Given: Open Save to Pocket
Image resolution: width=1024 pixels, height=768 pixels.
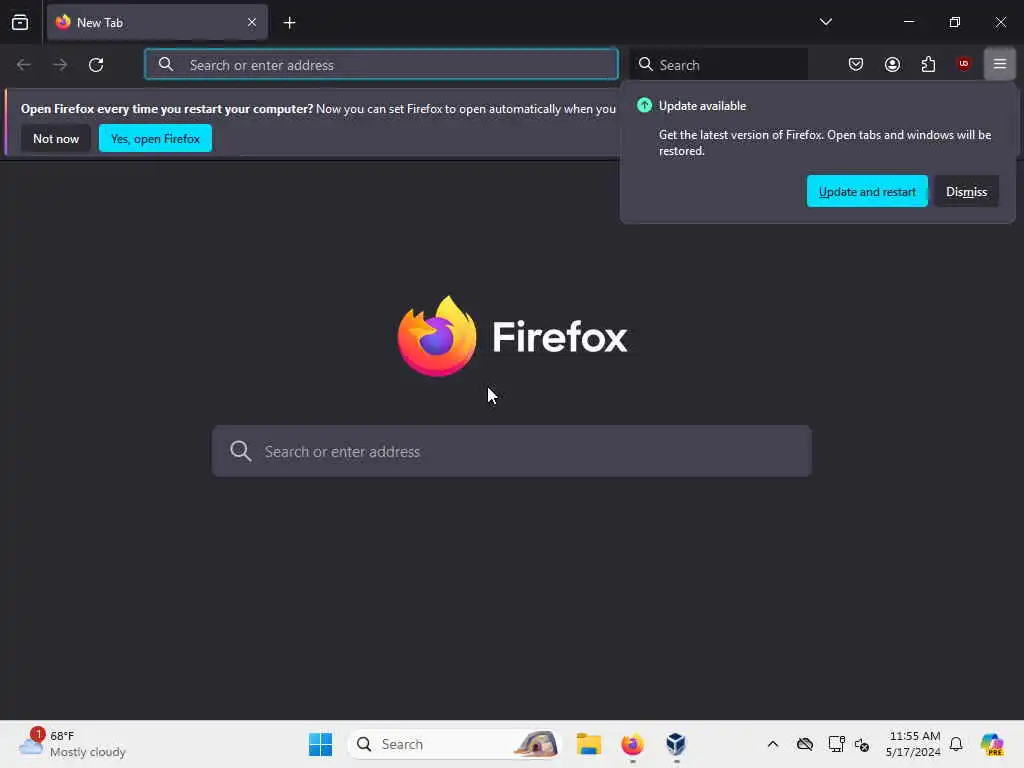Looking at the screenshot, I should pos(856,64).
